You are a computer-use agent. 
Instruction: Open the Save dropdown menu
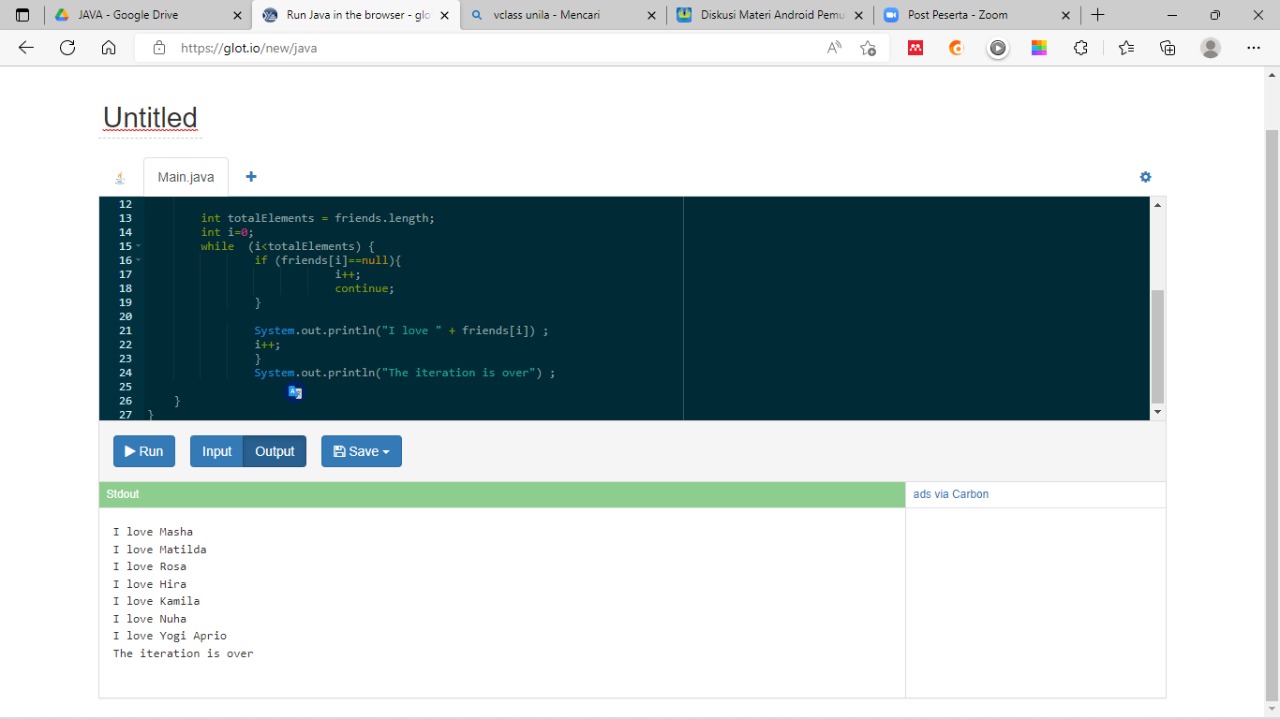[361, 451]
